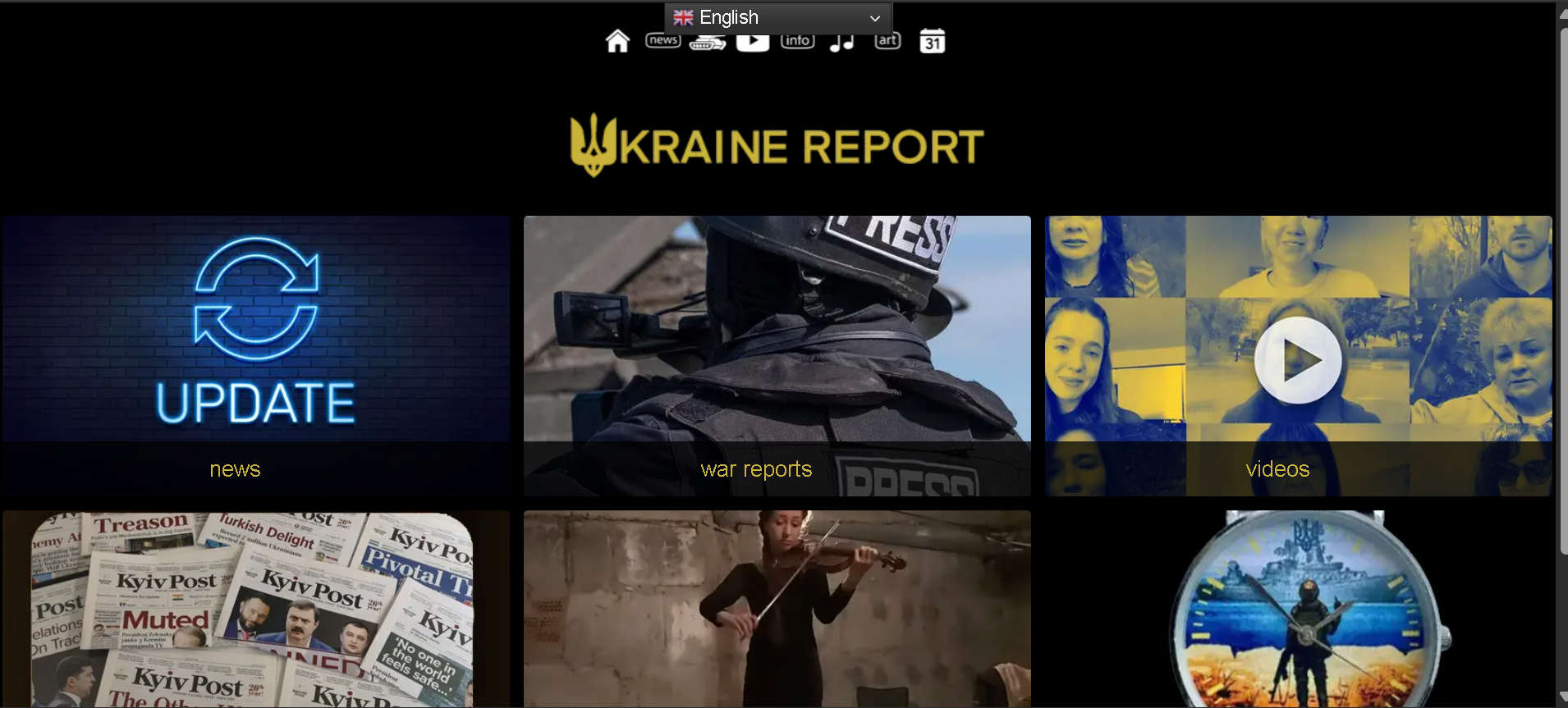This screenshot has height=708, width=1568.
Task: Expand the English language dropdown
Action: coord(777,17)
